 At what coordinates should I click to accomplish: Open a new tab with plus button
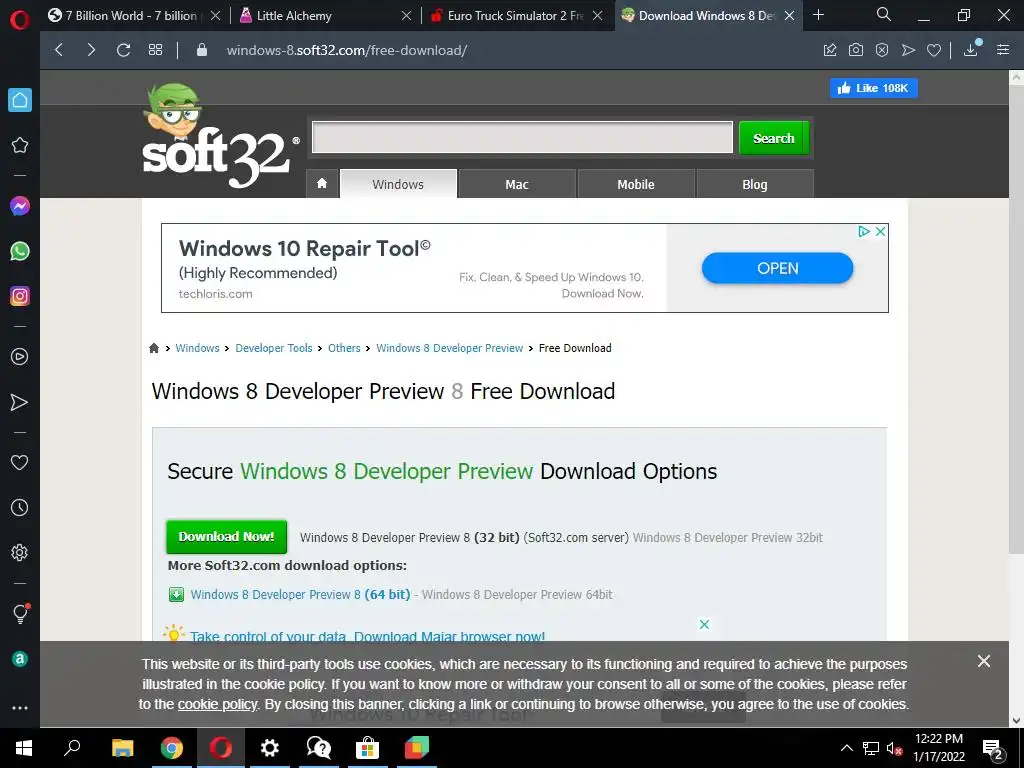818,15
